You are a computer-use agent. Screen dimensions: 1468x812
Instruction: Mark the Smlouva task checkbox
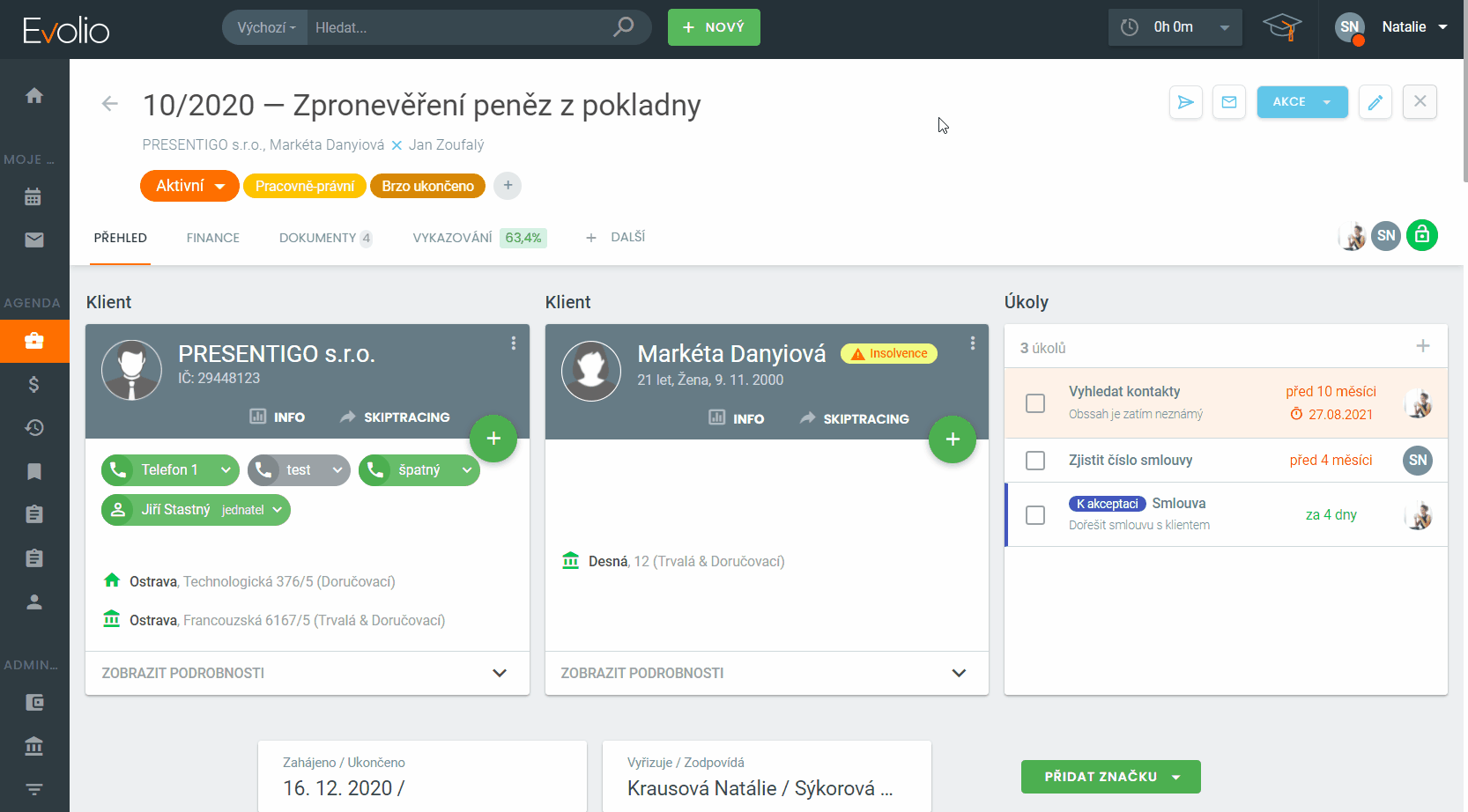1035,515
